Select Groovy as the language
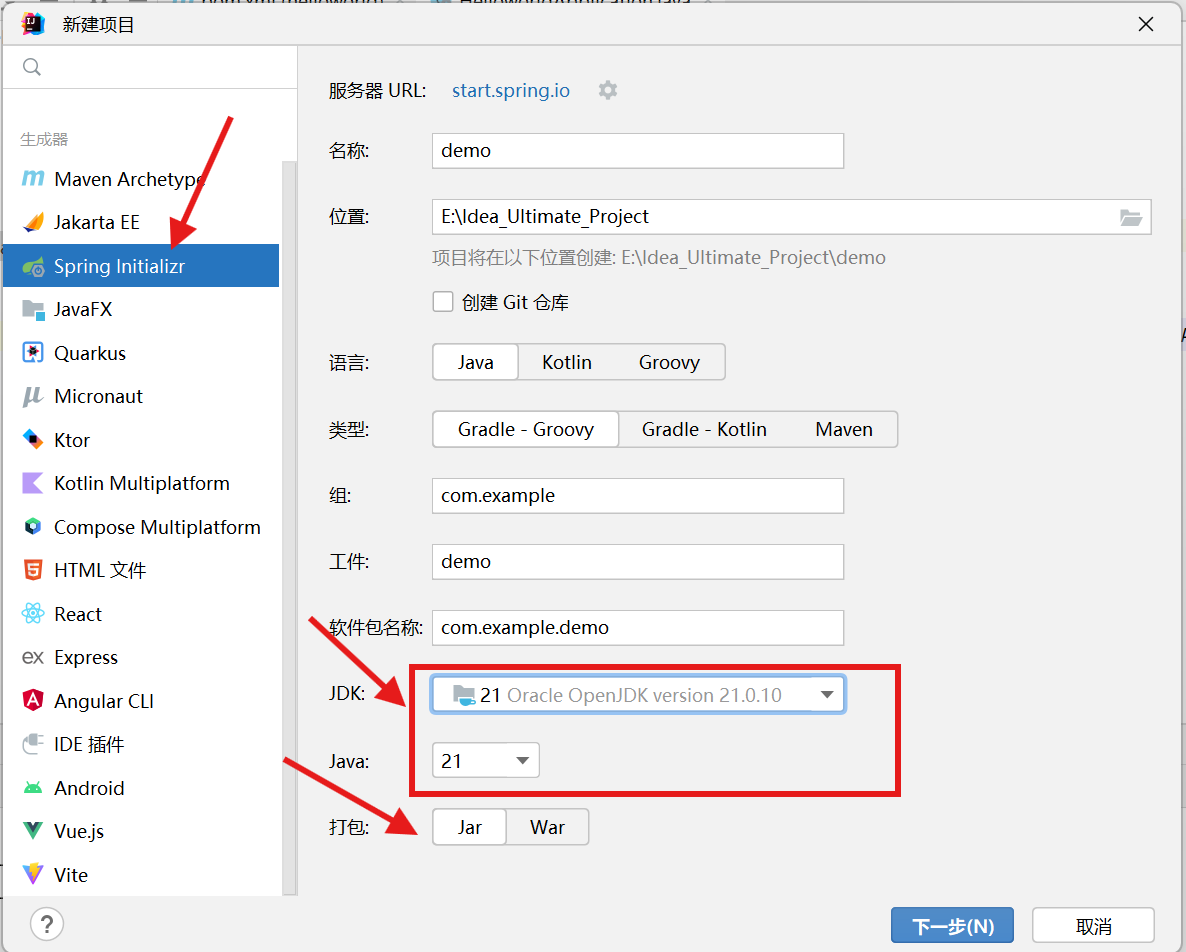 (669, 362)
